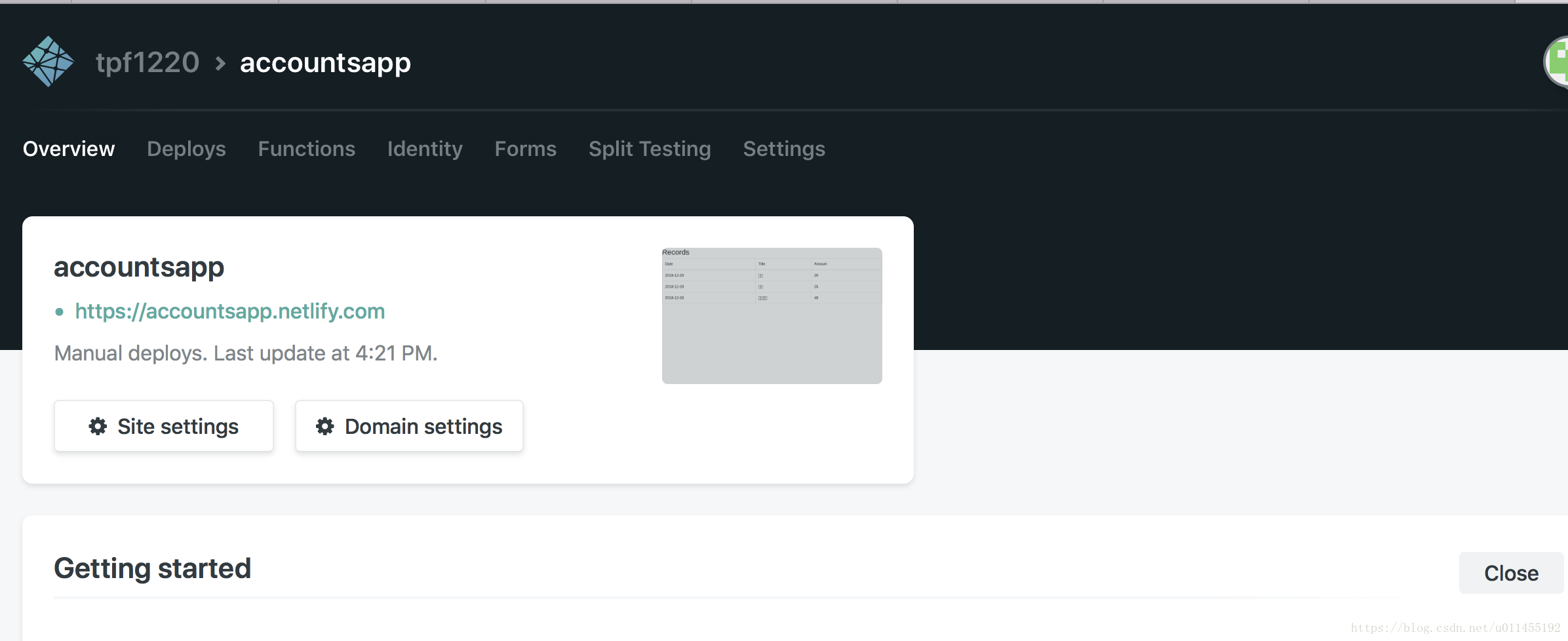Switch to the Identity tab
This screenshot has height=641, width=1568.
point(425,149)
